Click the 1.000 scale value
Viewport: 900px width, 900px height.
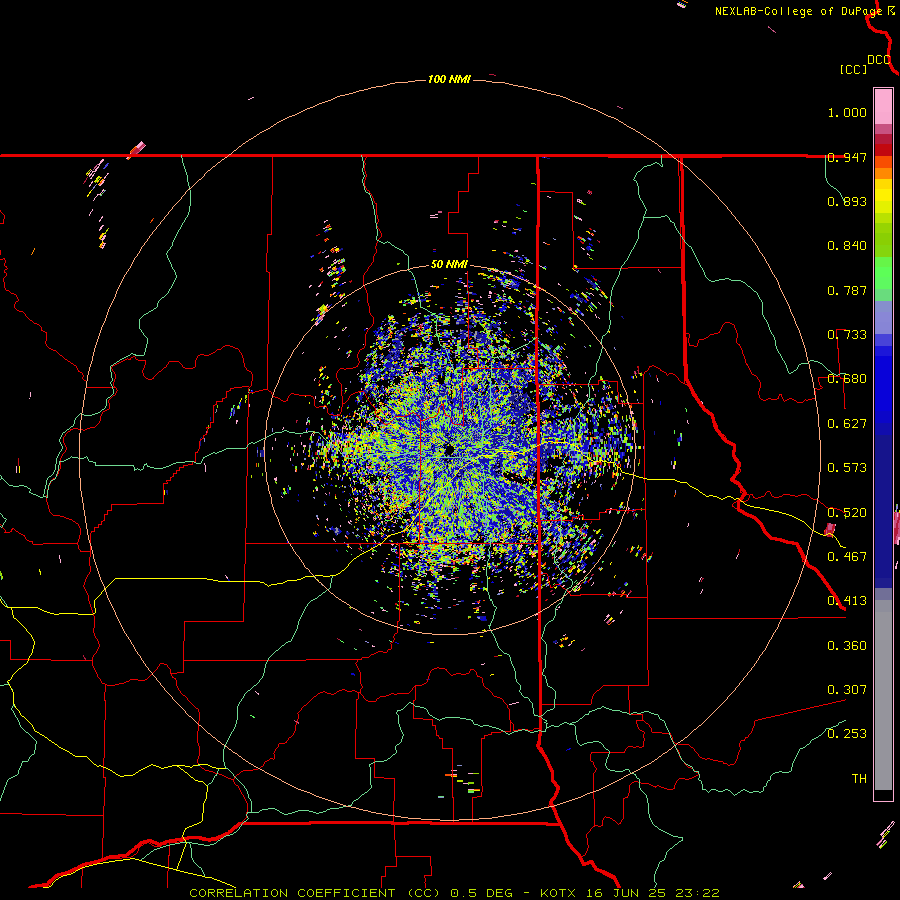847,112
